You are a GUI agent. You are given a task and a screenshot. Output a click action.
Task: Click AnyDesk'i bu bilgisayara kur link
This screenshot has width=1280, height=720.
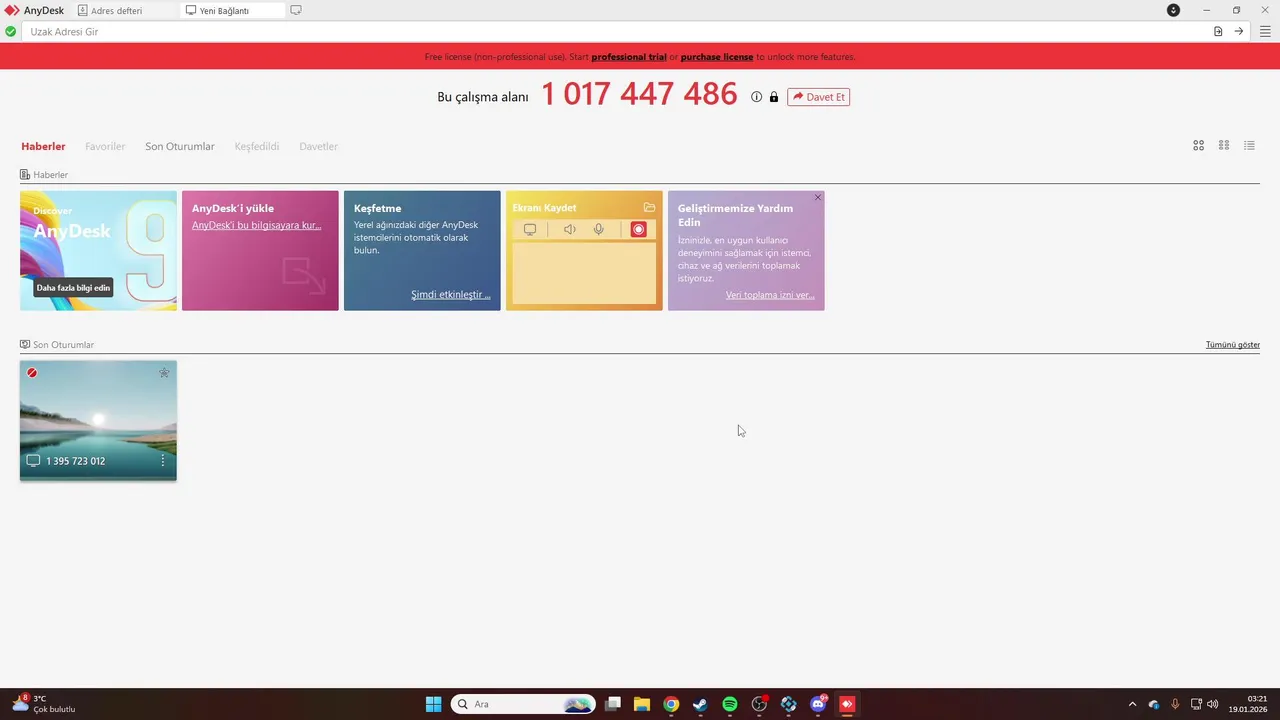click(x=256, y=225)
